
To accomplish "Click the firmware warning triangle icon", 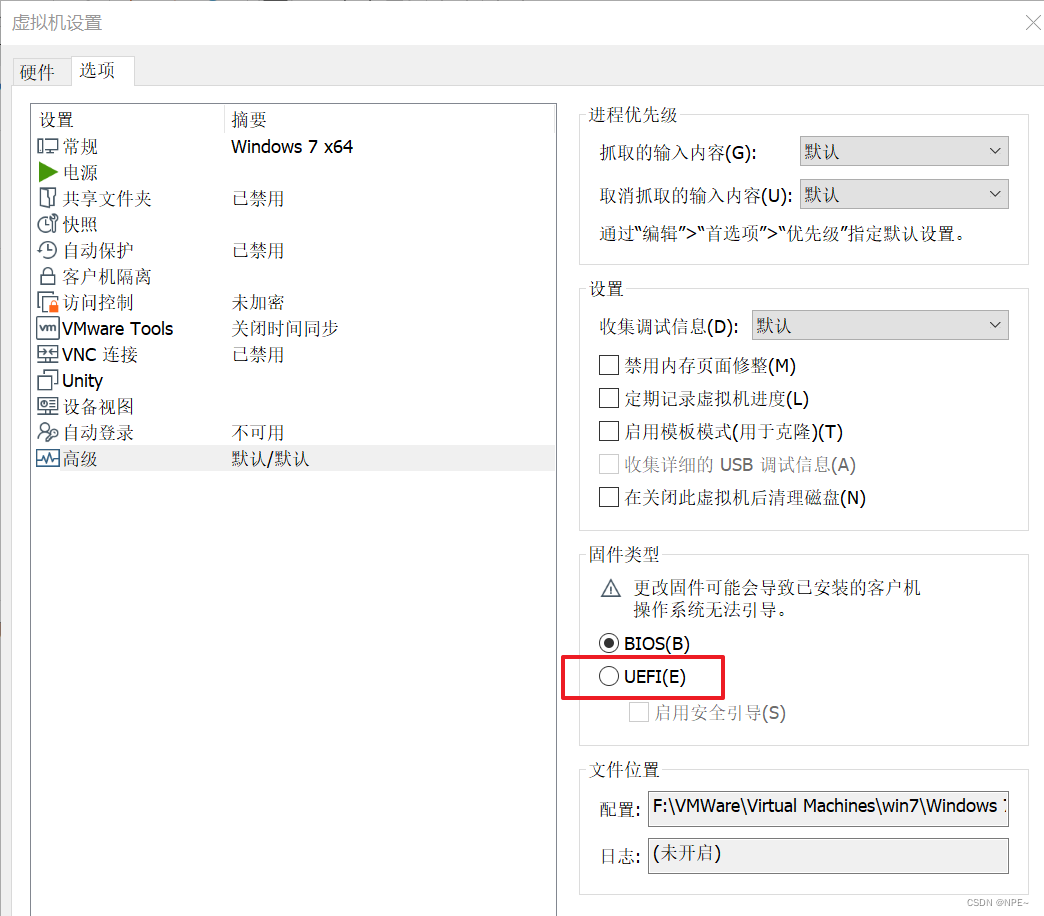I will point(611,588).
